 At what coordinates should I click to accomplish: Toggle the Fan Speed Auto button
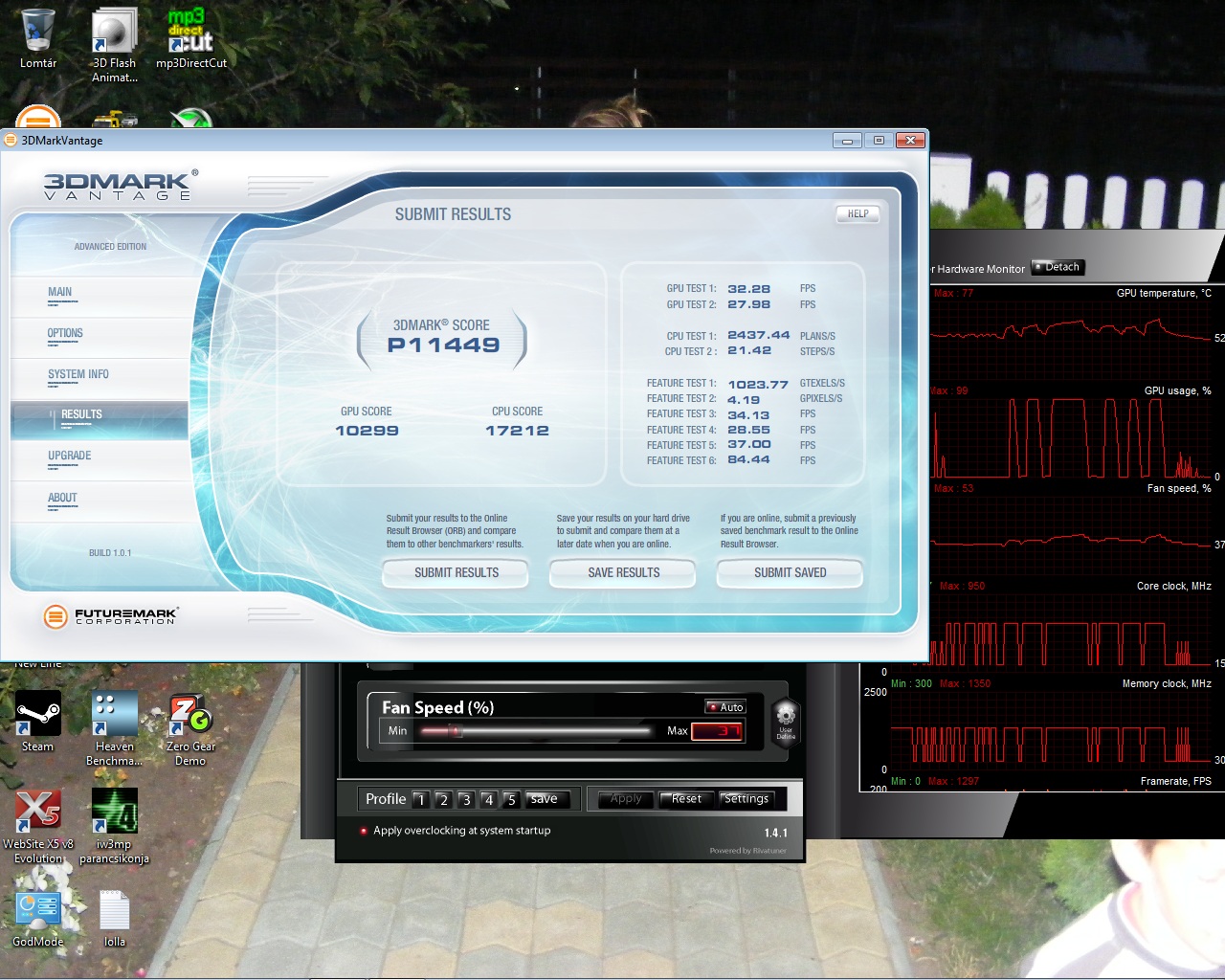coord(725,707)
